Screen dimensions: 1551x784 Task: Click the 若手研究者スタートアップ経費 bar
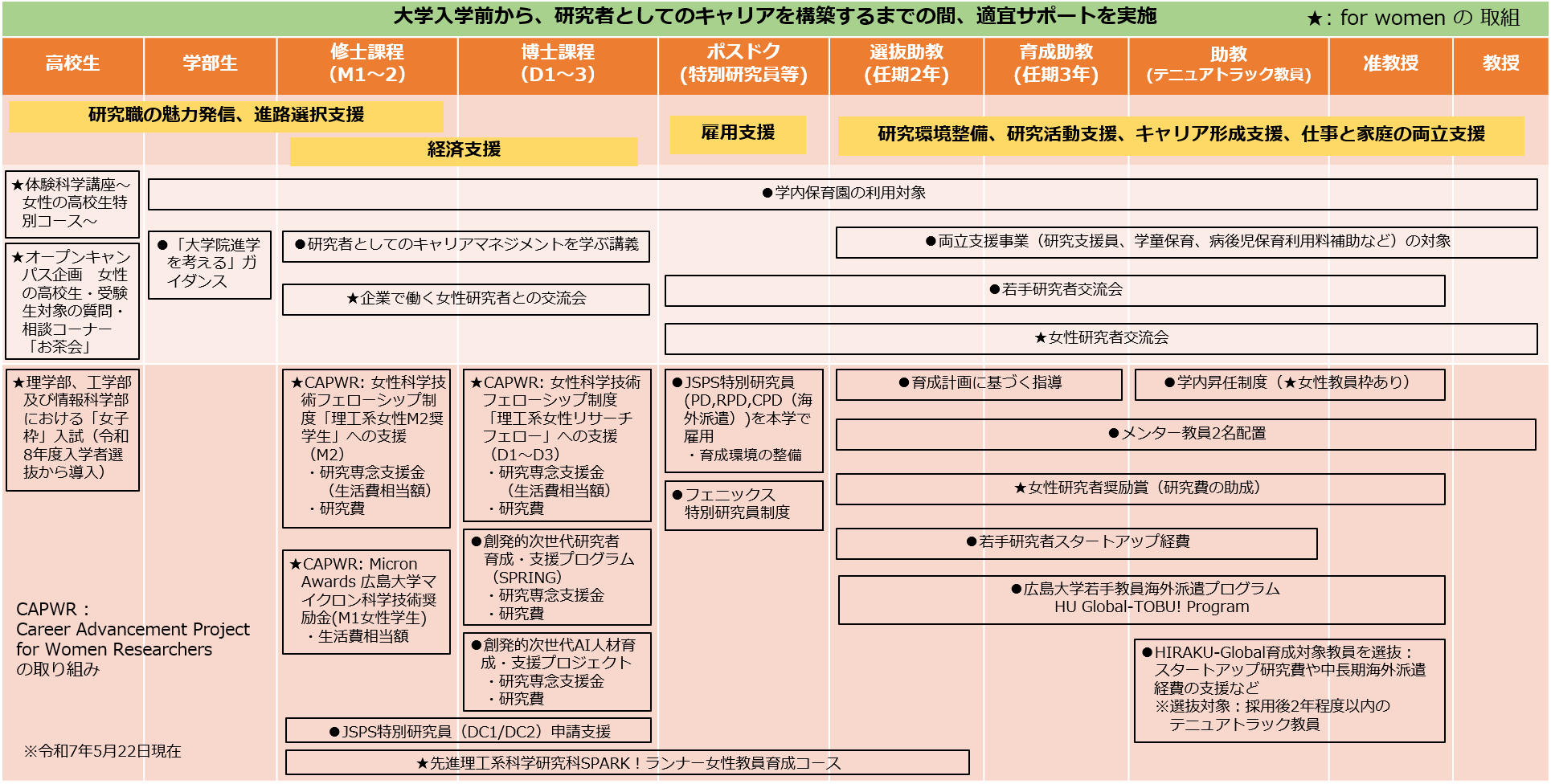pyautogui.click(x=1077, y=544)
